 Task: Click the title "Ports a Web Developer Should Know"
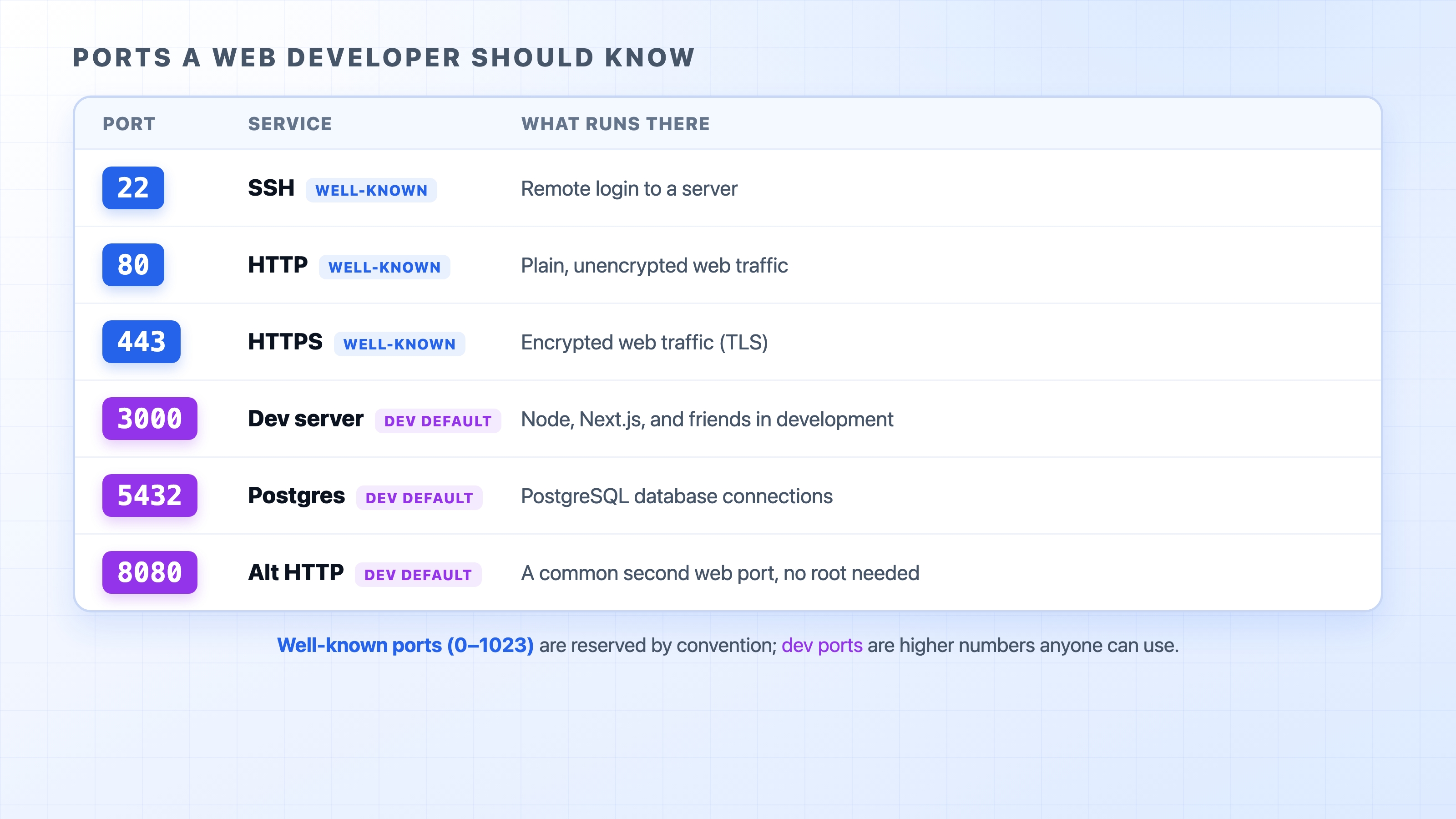click(x=384, y=58)
